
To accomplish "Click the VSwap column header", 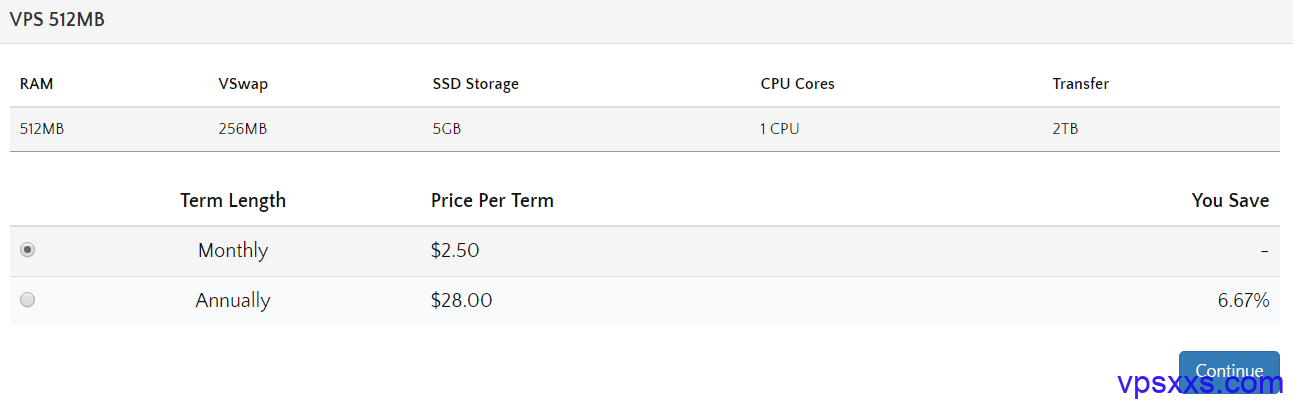I will click(243, 84).
